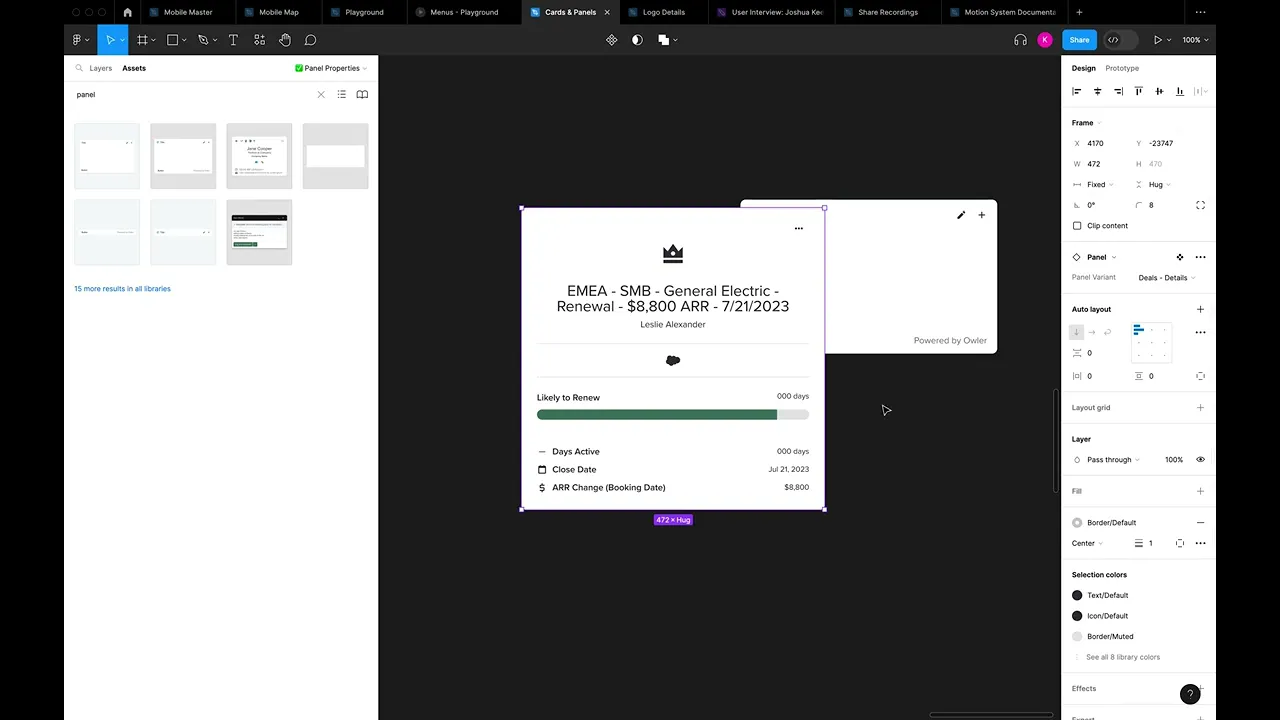Viewport: 1280px width, 720px height.
Task: Go to the Home tab icon
Action: point(127,12)
